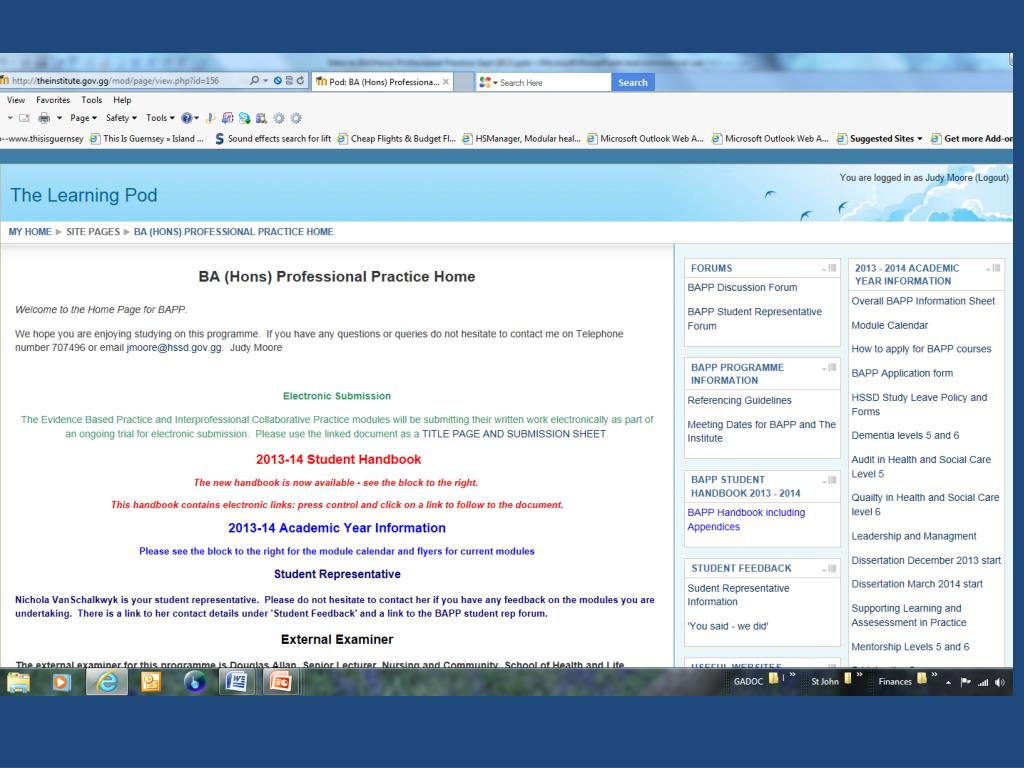Open Microsoft Word from the taskbar
This screenshot has width=1024, height=768.
pyautogui.click(x=236, y=682)
